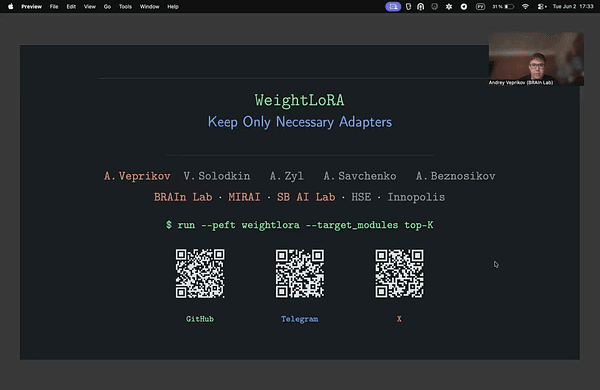Click the BRAIn Lab affiliation
600x390 pixels.
pos(183,197)
